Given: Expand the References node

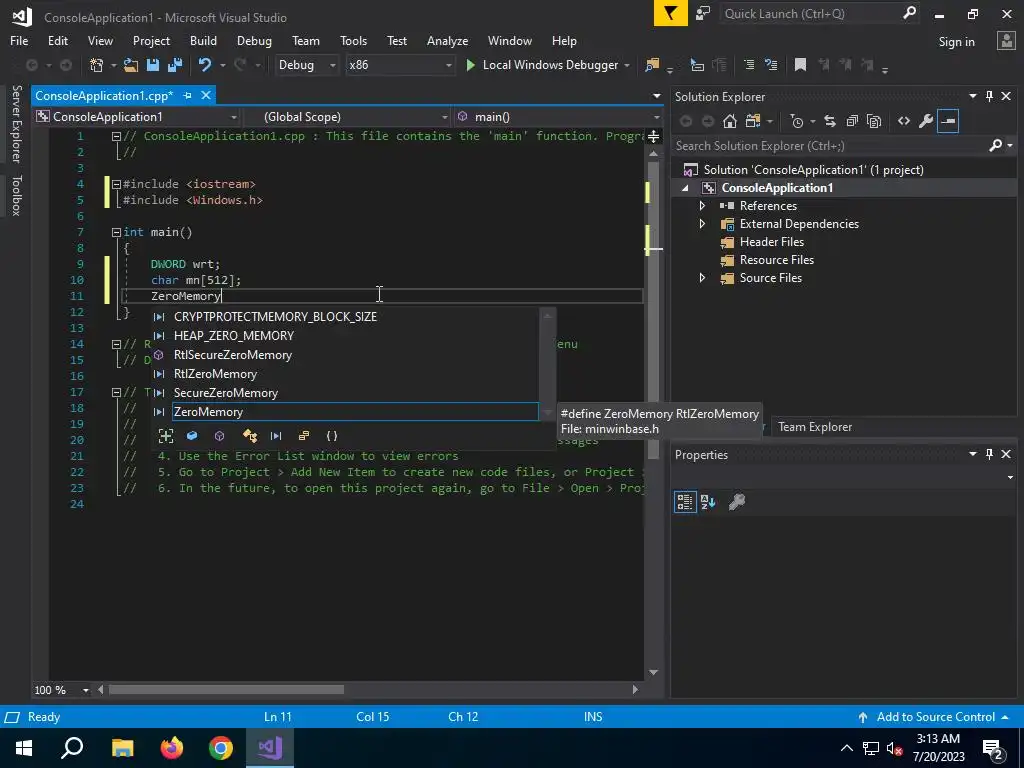Looking at the screenshot, I should 702,206.
